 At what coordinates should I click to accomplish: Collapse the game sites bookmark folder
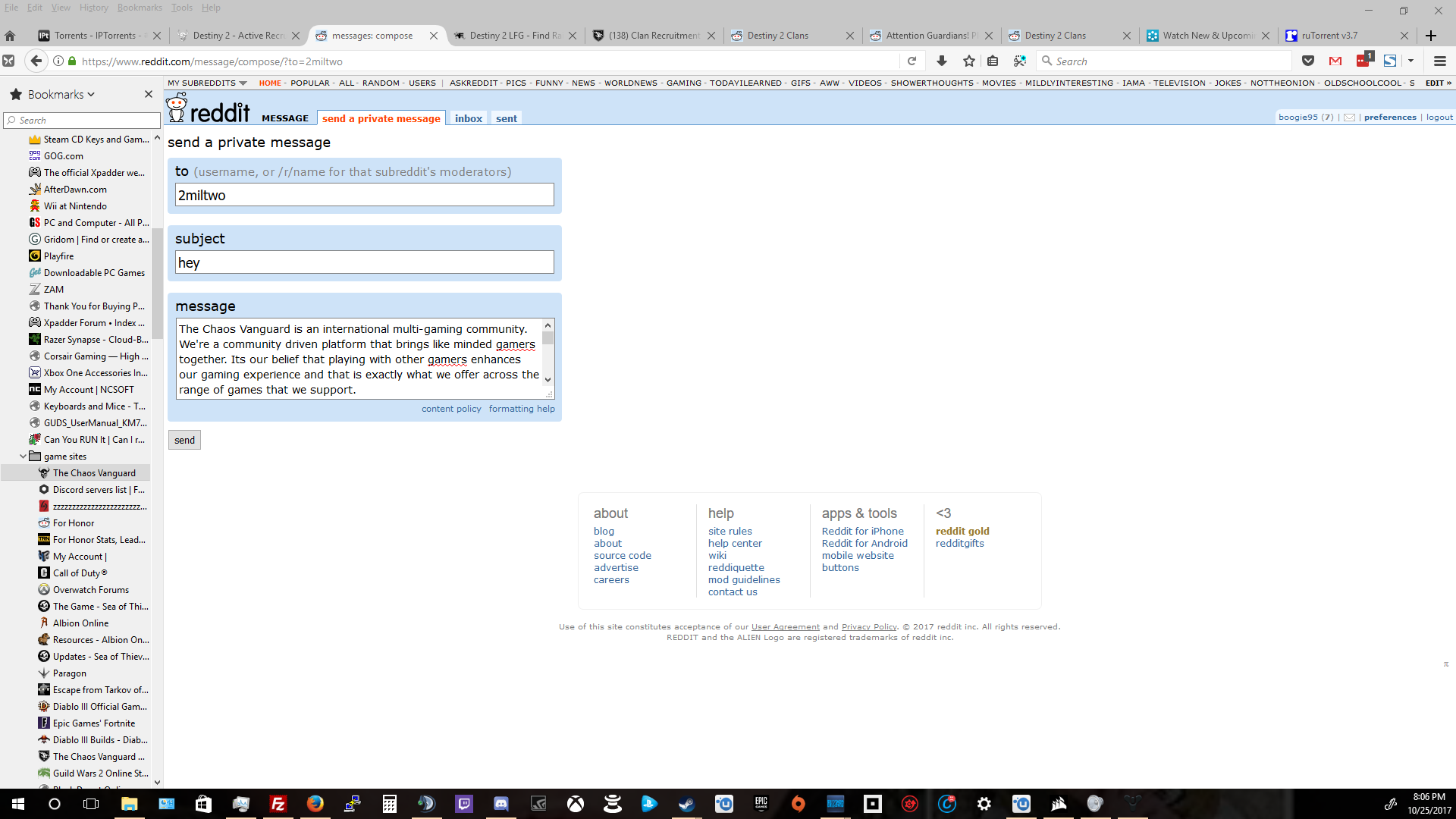pos(23,457)
